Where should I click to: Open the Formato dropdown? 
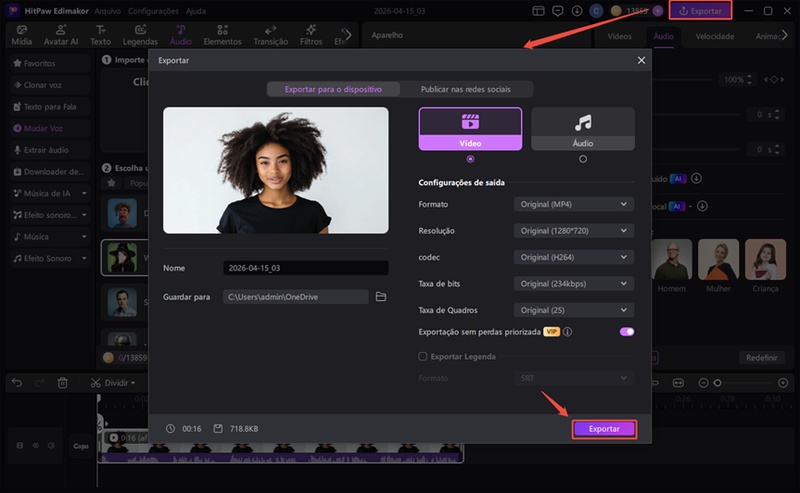(574, 204)
